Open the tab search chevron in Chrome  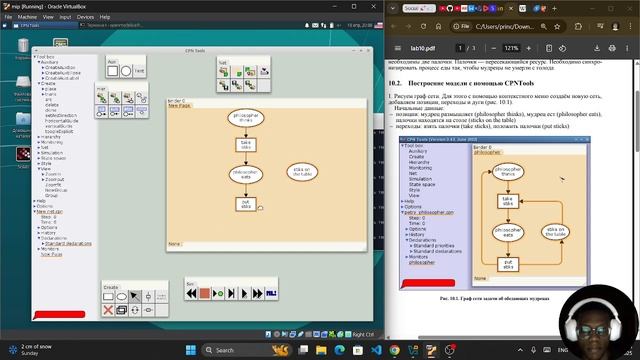pyautogui.click(x=393, y=8)
